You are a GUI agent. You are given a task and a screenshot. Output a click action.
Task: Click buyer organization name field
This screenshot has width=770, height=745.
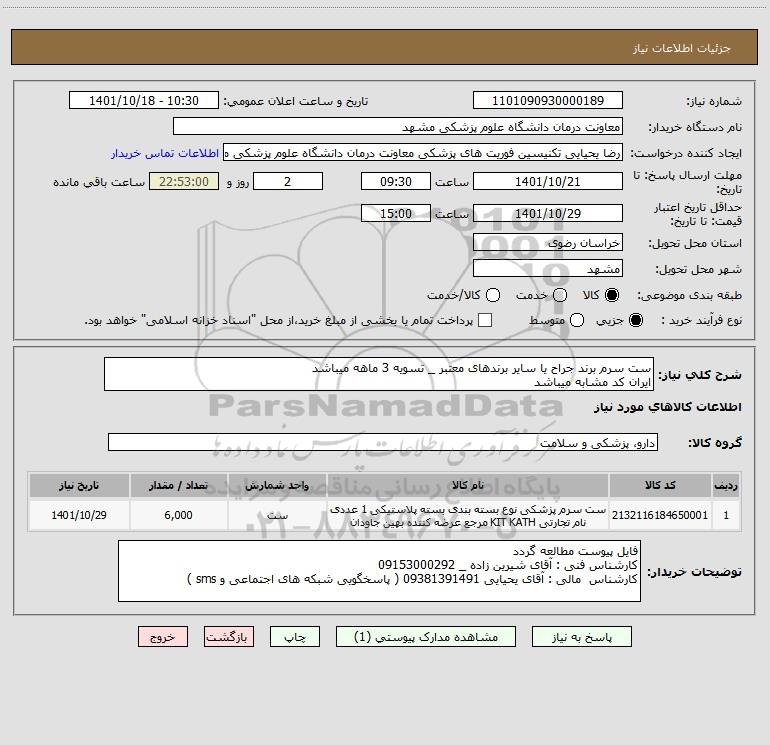[398, 126]
